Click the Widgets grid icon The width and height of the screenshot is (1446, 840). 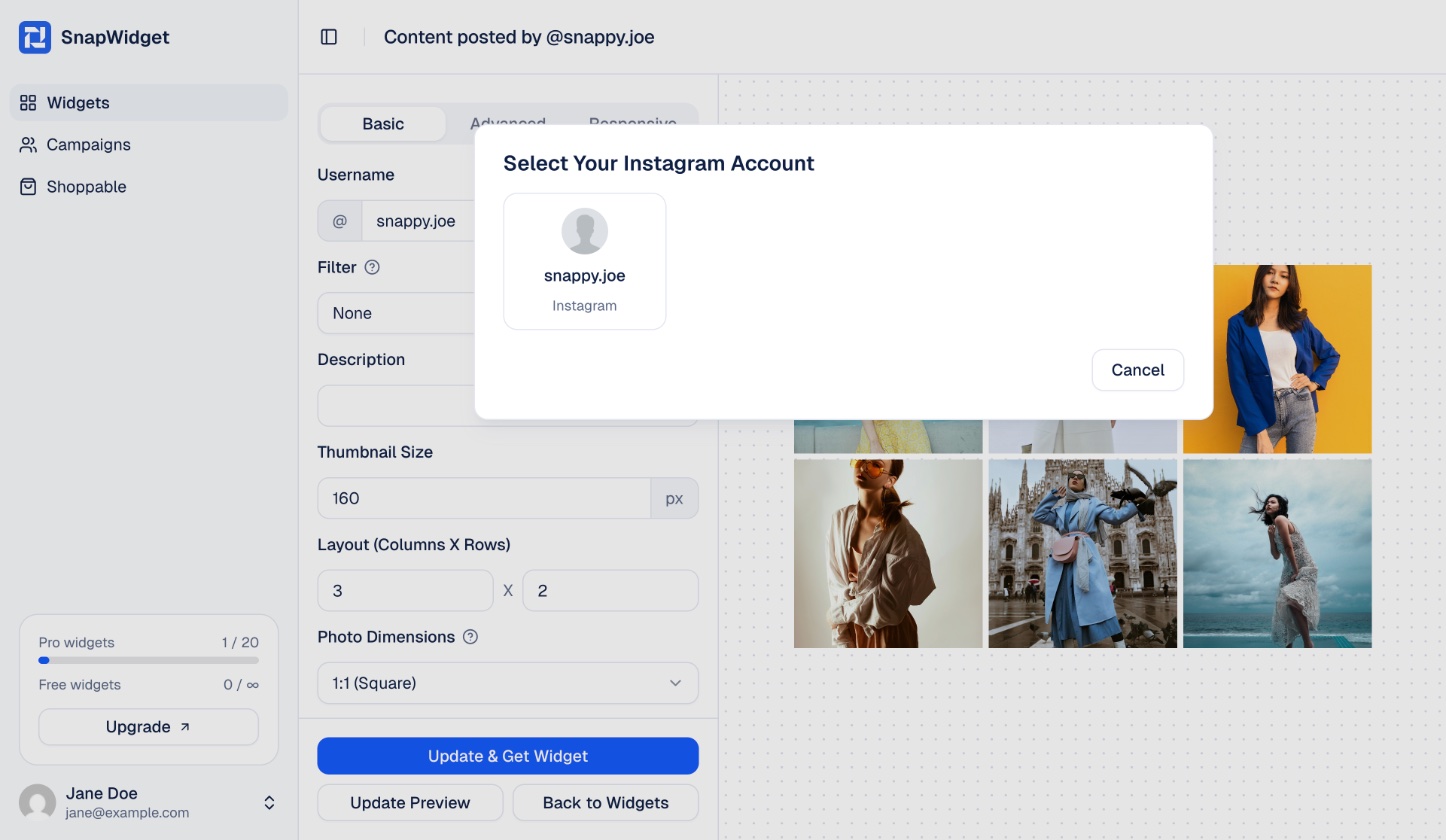click(x=28, y=103)
